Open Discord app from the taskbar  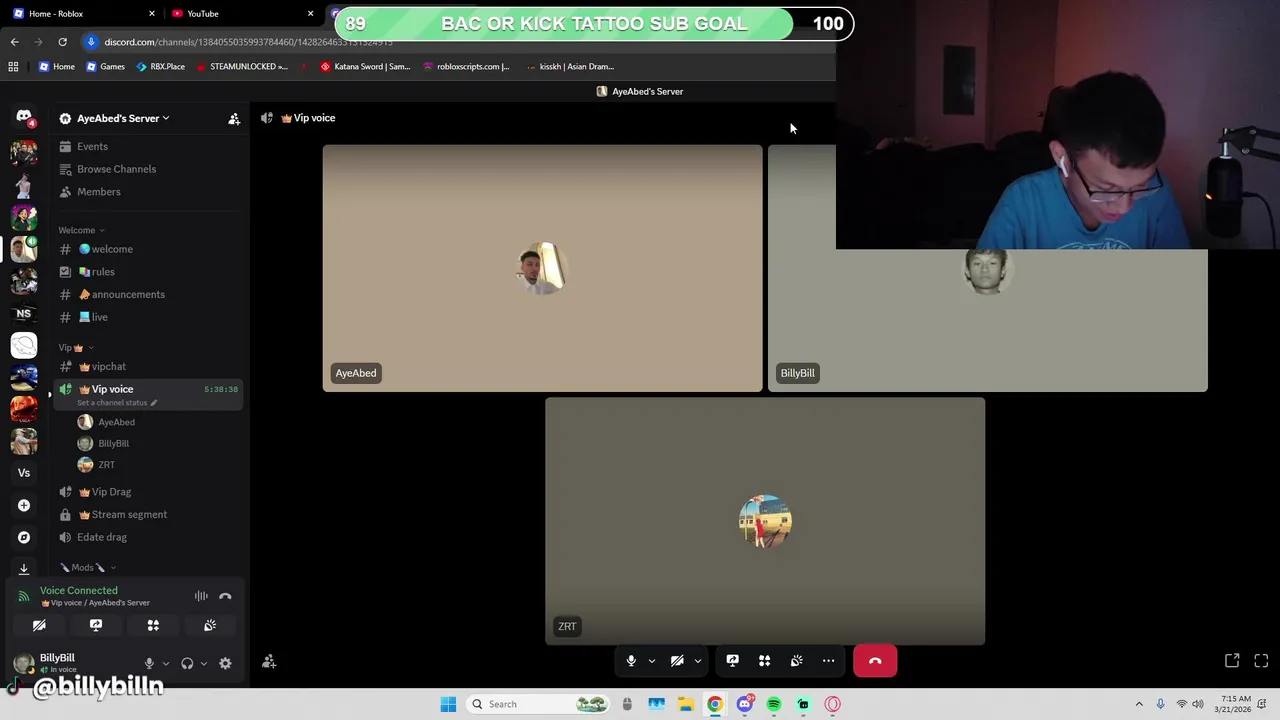tap(744, 704)
